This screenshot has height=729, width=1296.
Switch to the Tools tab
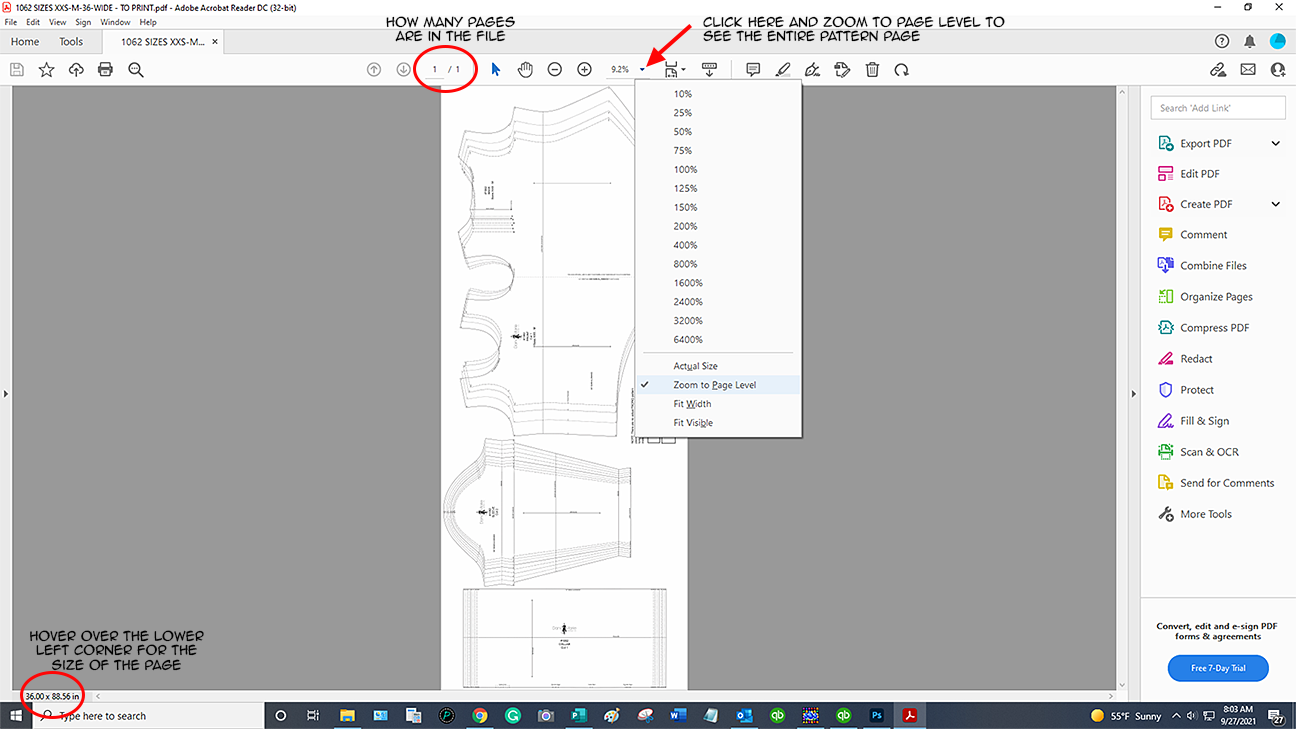71,42
